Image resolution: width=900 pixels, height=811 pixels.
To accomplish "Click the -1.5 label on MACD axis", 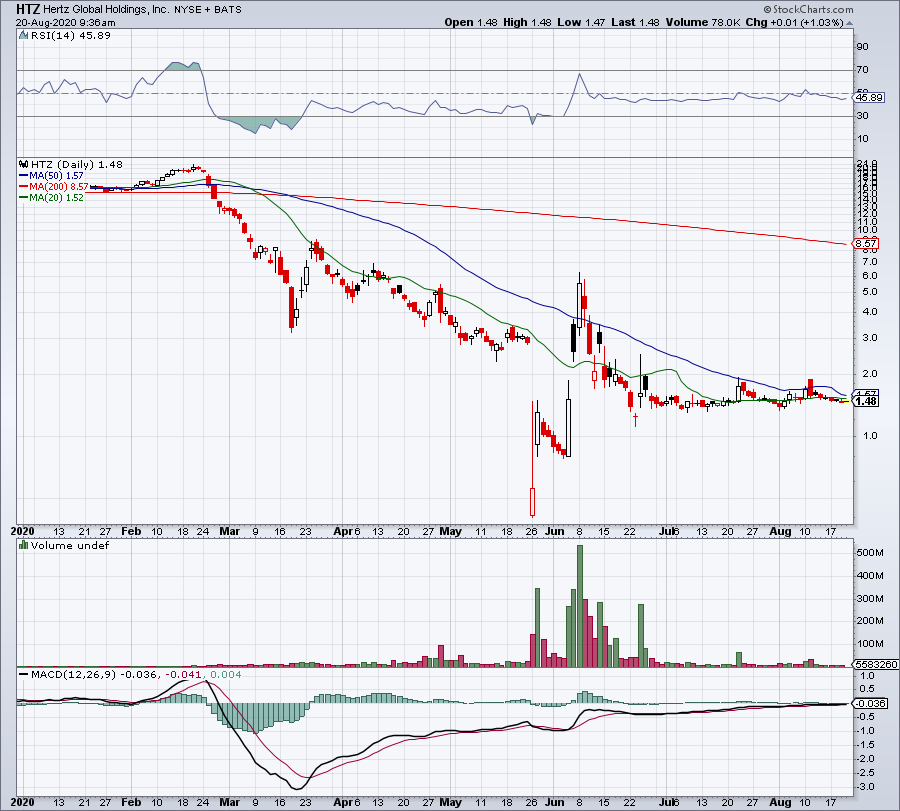I will pos(867,745).
